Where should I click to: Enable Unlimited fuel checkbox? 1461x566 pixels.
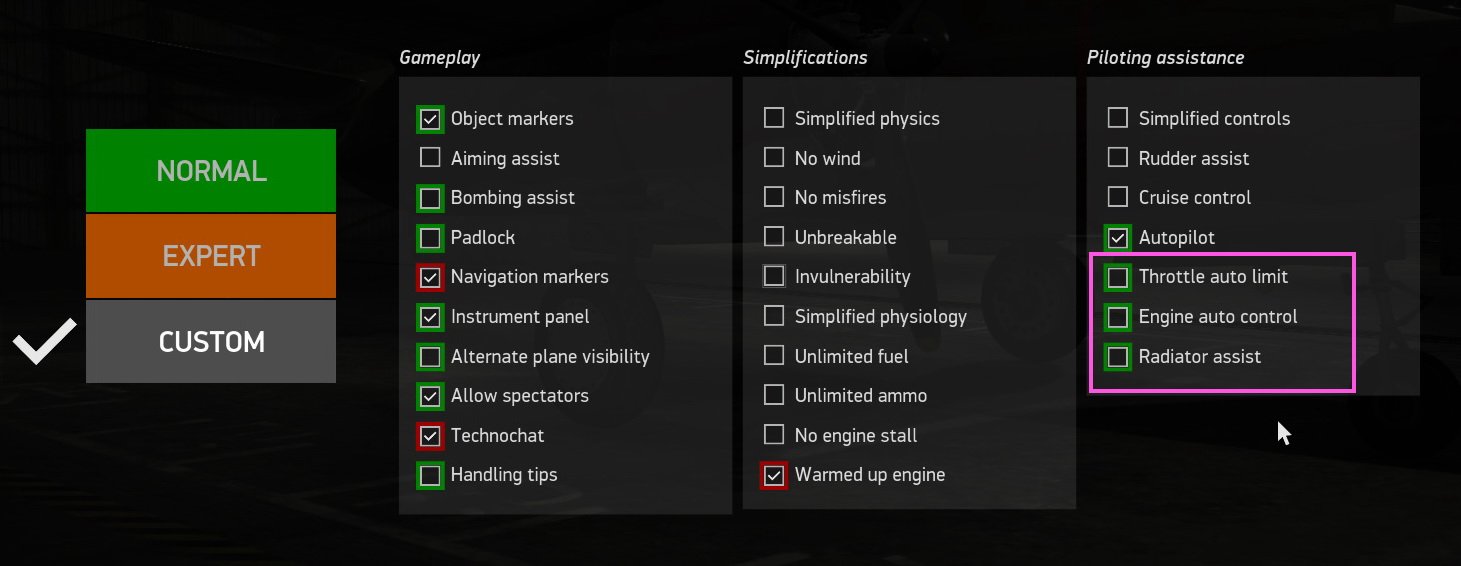[x=774, y=356]
